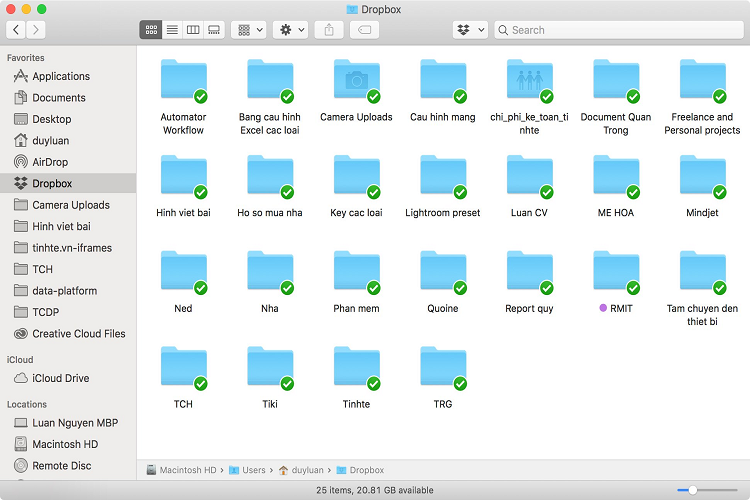Select the Luan CV folder
The height and width of the screenshot is (500, 750).
pyautogui.click(x=530, y=176)
